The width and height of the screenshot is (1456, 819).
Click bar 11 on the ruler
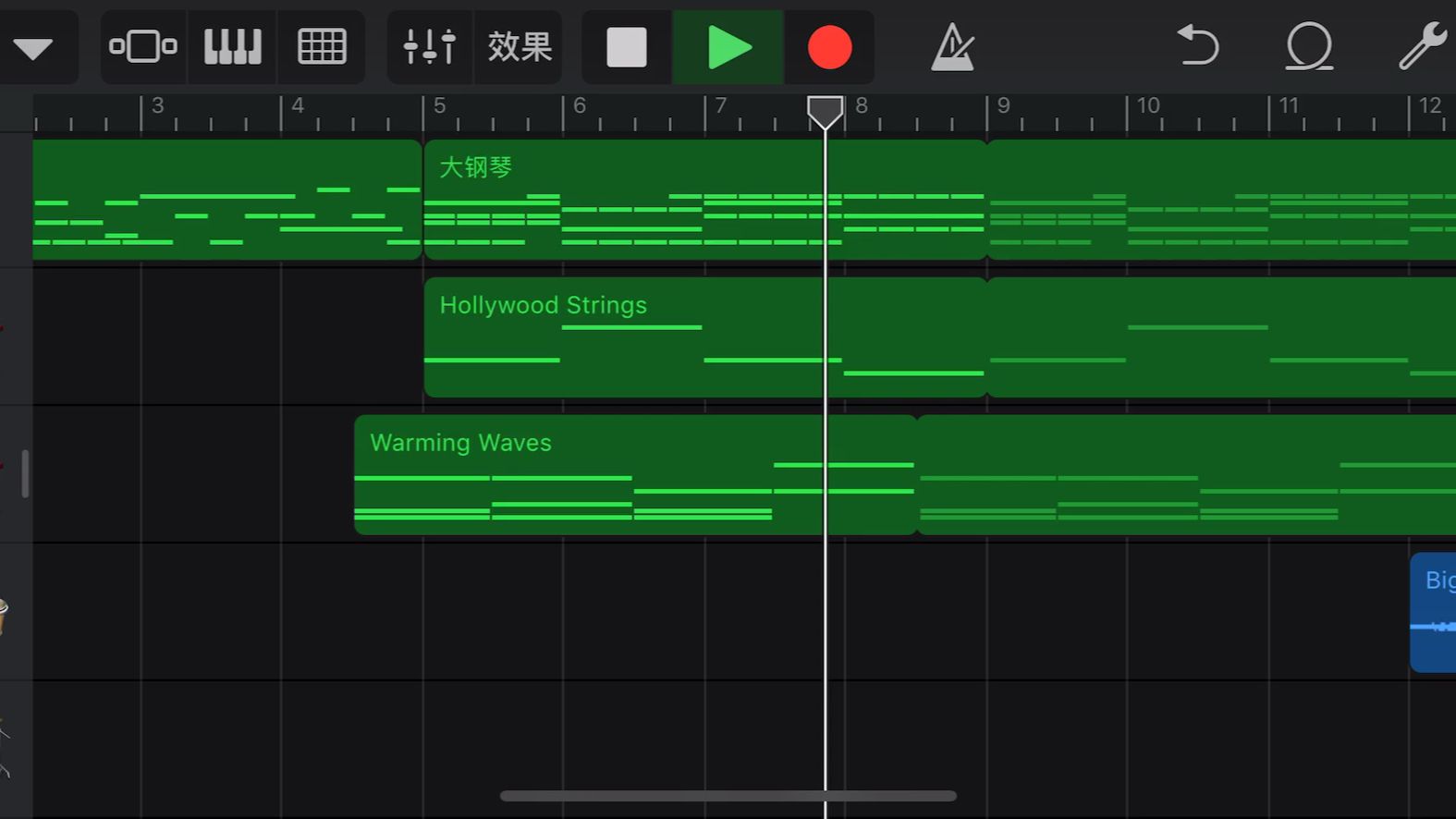point(1289,106)
